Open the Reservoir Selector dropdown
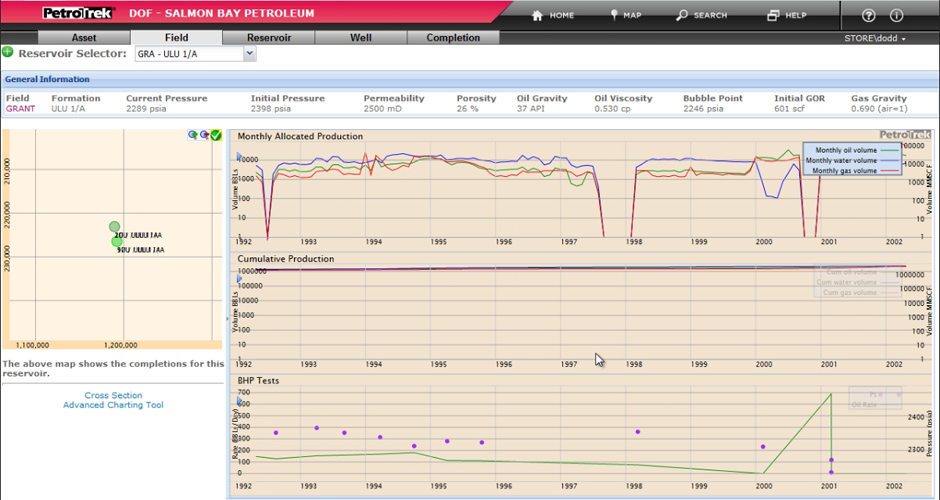Image resolution: width=940 pixels, height=500 pixels. pyautogui.click(x=250, y=54)
